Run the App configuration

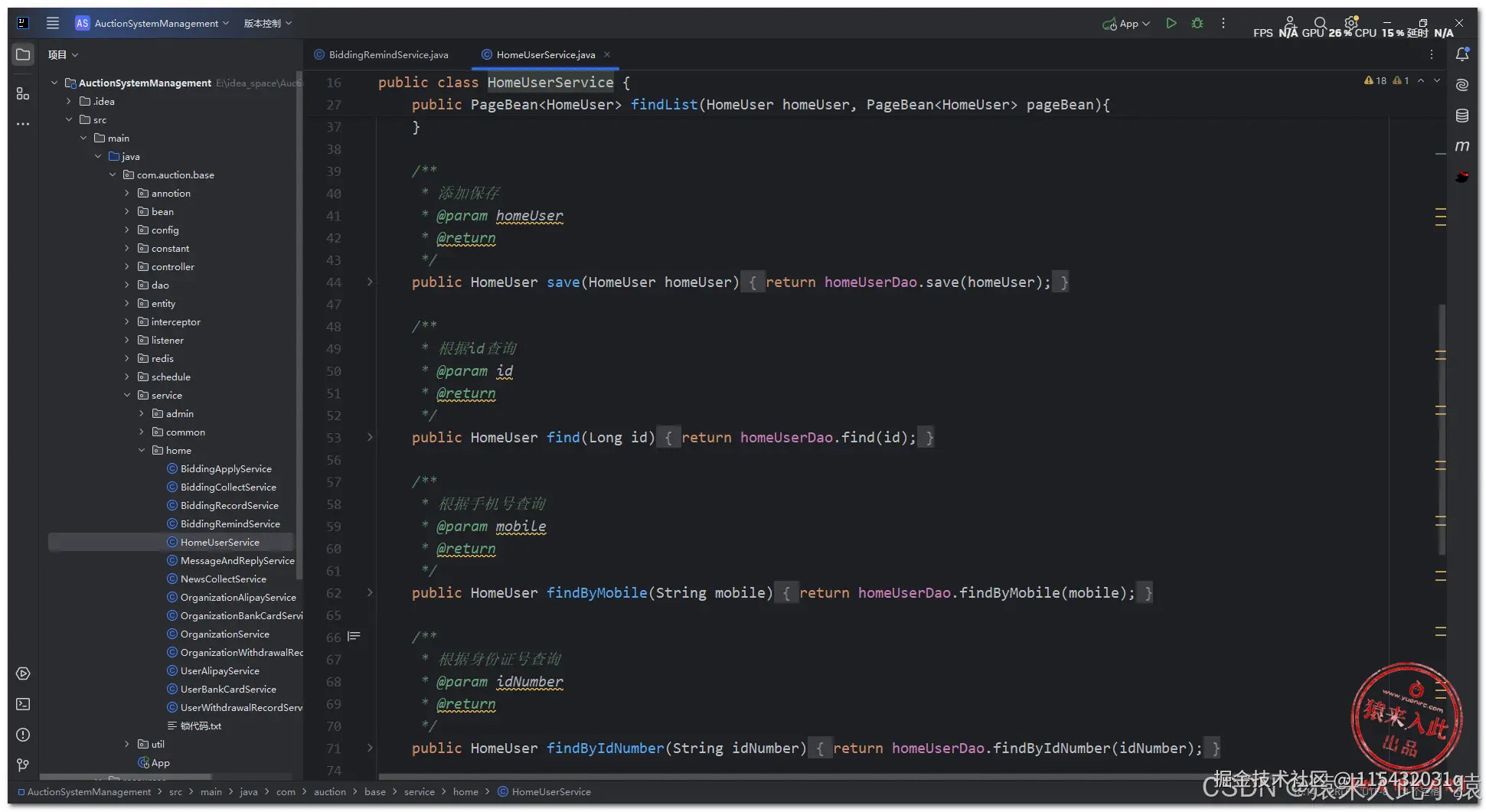point(1171,23)
